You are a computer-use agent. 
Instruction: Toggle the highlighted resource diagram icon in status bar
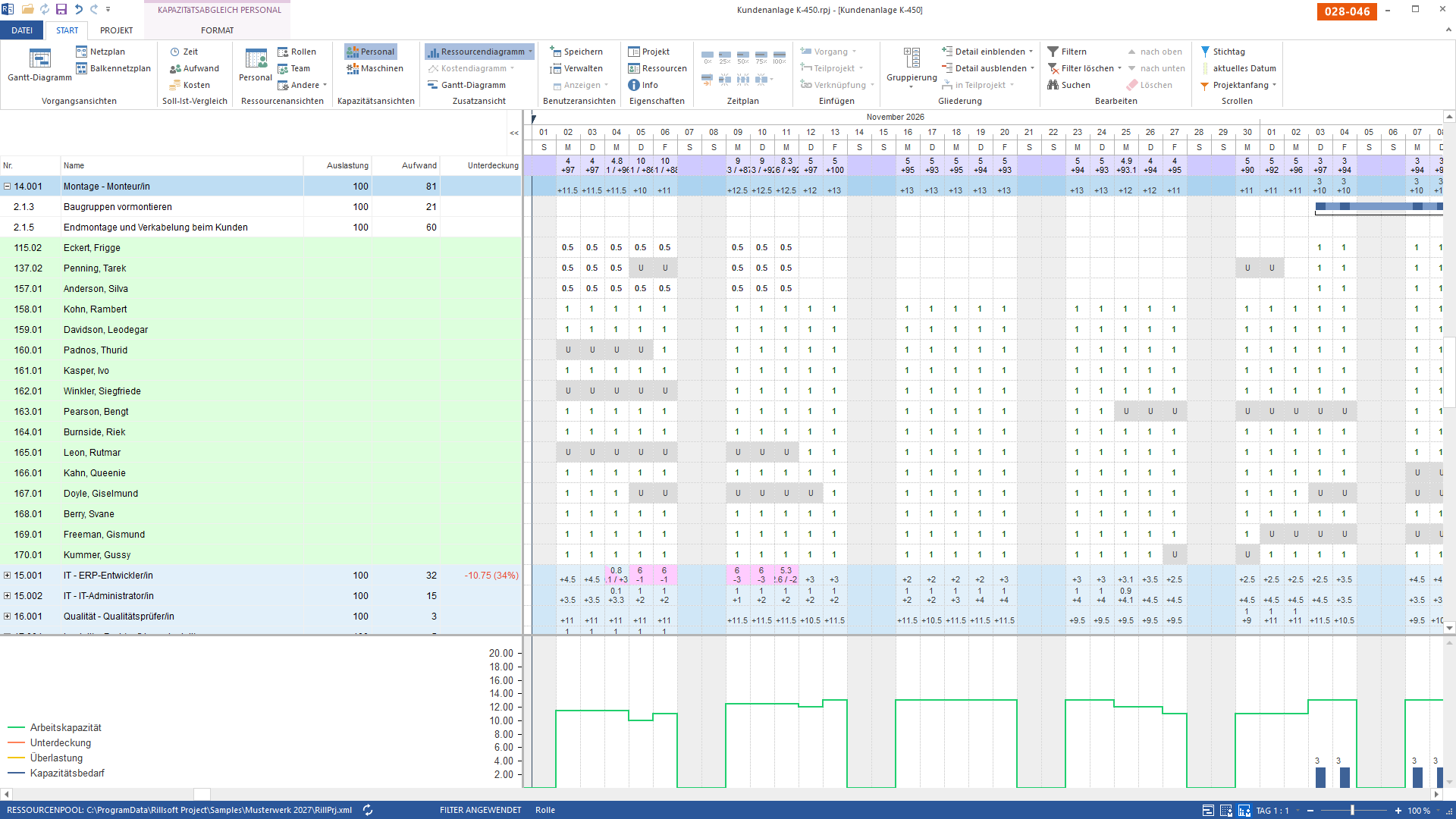pyautogui.click(x=1244, y=811)
